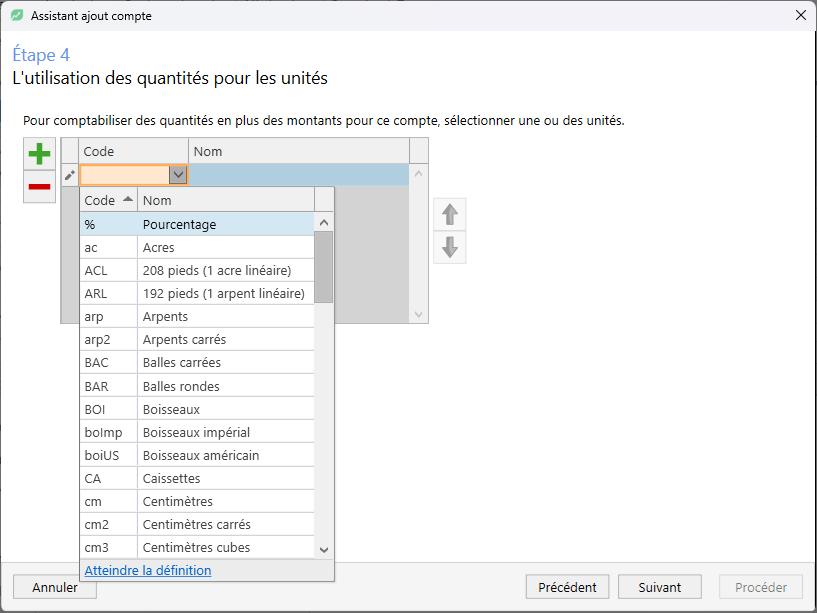Click the main grid Code column header

pos(133,151)
